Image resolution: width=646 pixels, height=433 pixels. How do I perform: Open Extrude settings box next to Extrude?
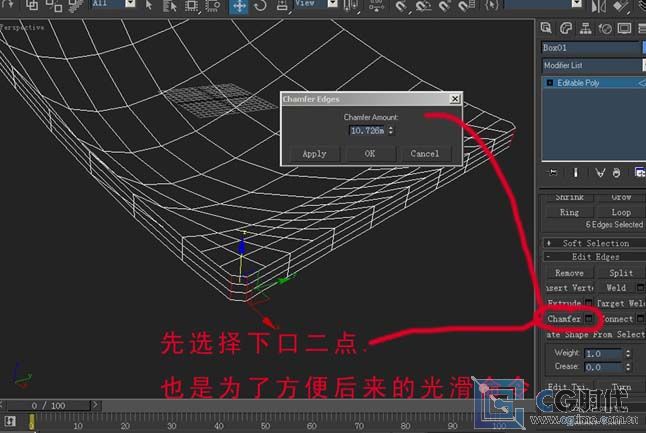[589, 302]
